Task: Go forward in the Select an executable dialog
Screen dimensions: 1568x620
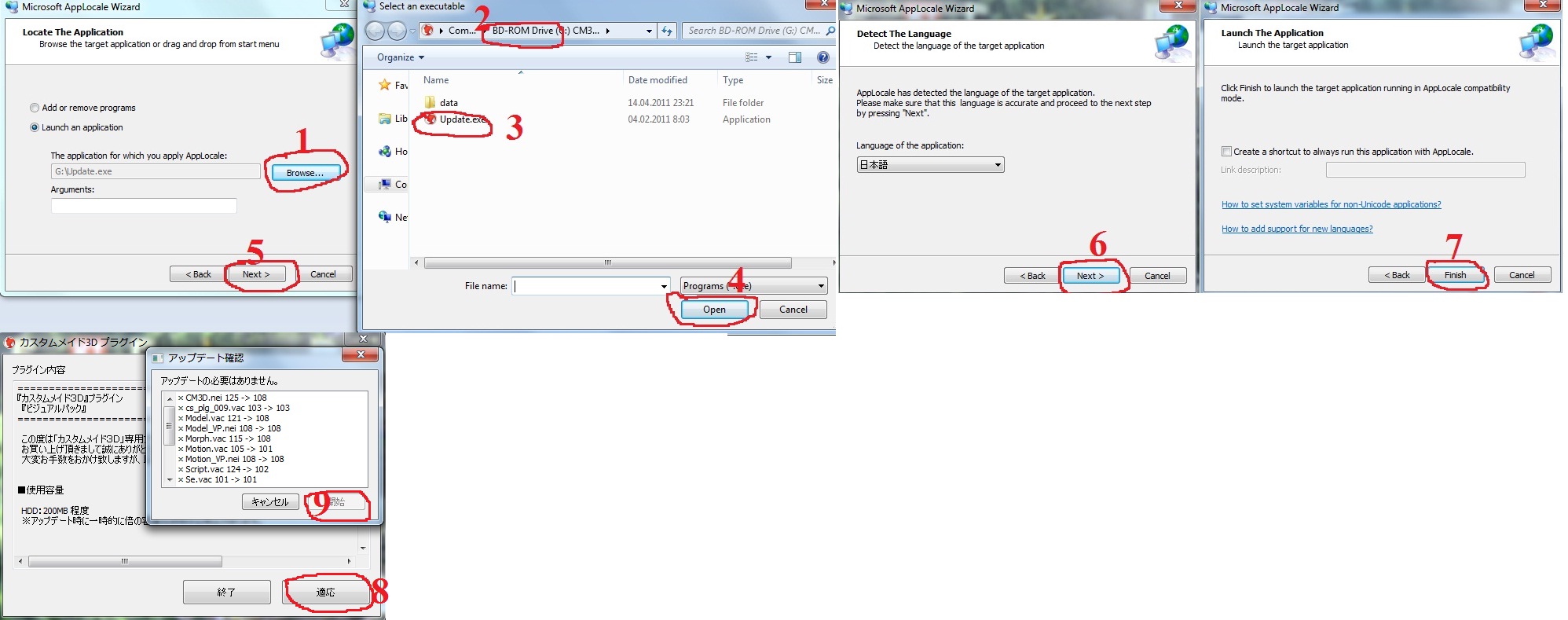Action: click(397, 31)
